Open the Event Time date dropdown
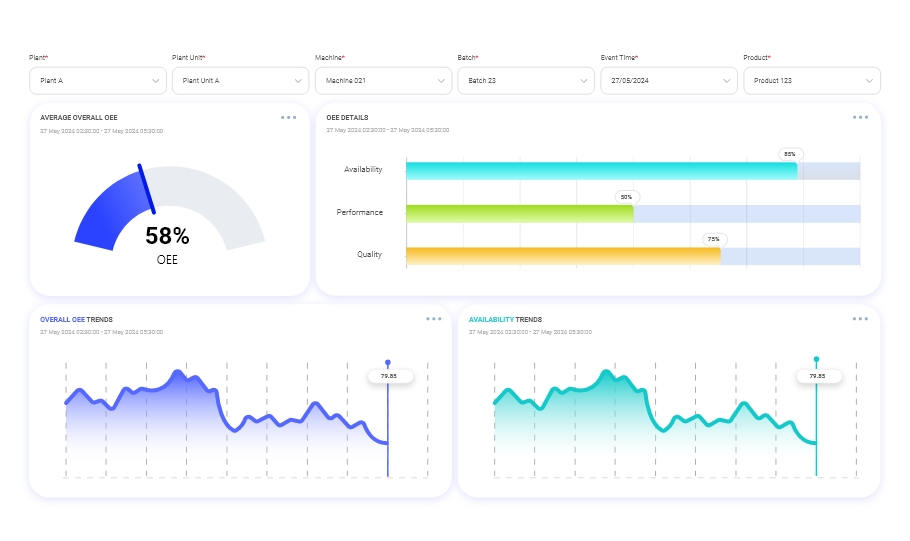Viewport: 910px width, 541px height. (669, 80)
